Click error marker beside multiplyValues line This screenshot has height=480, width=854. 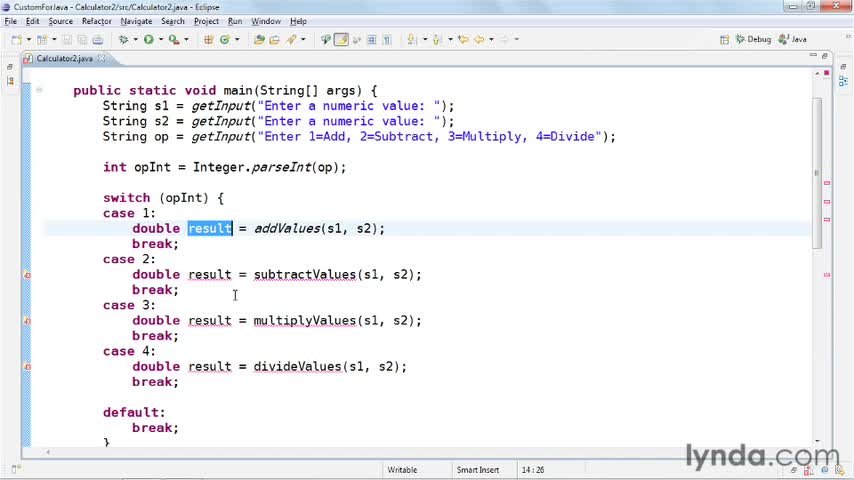pyautogui.click(x=27, y=321)
